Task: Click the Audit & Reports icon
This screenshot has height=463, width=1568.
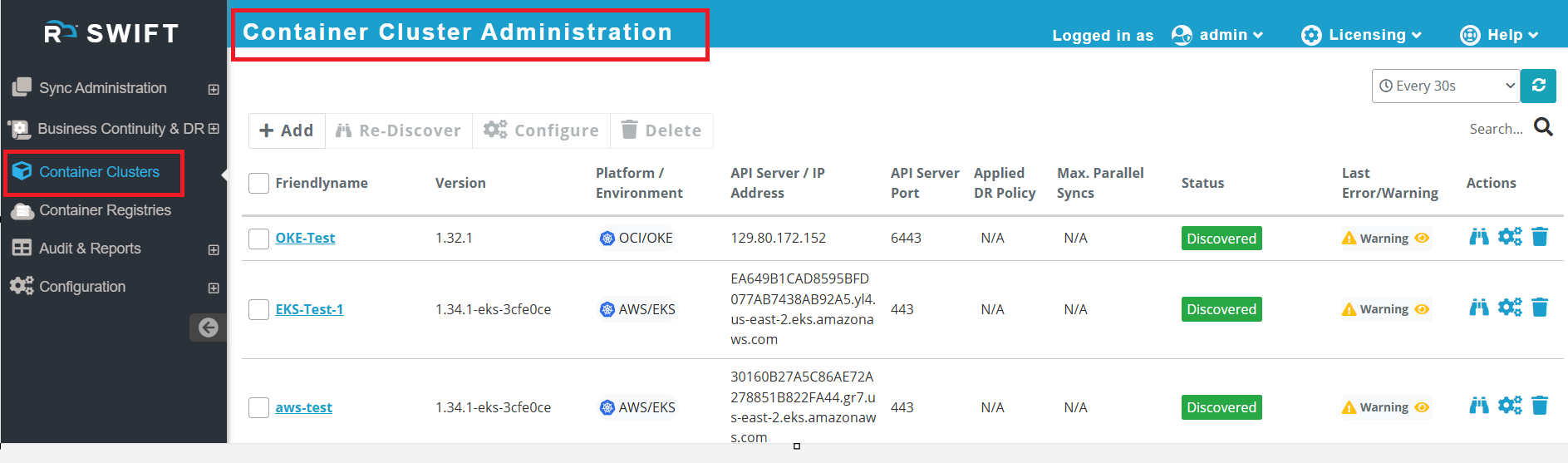Action: 22,248
